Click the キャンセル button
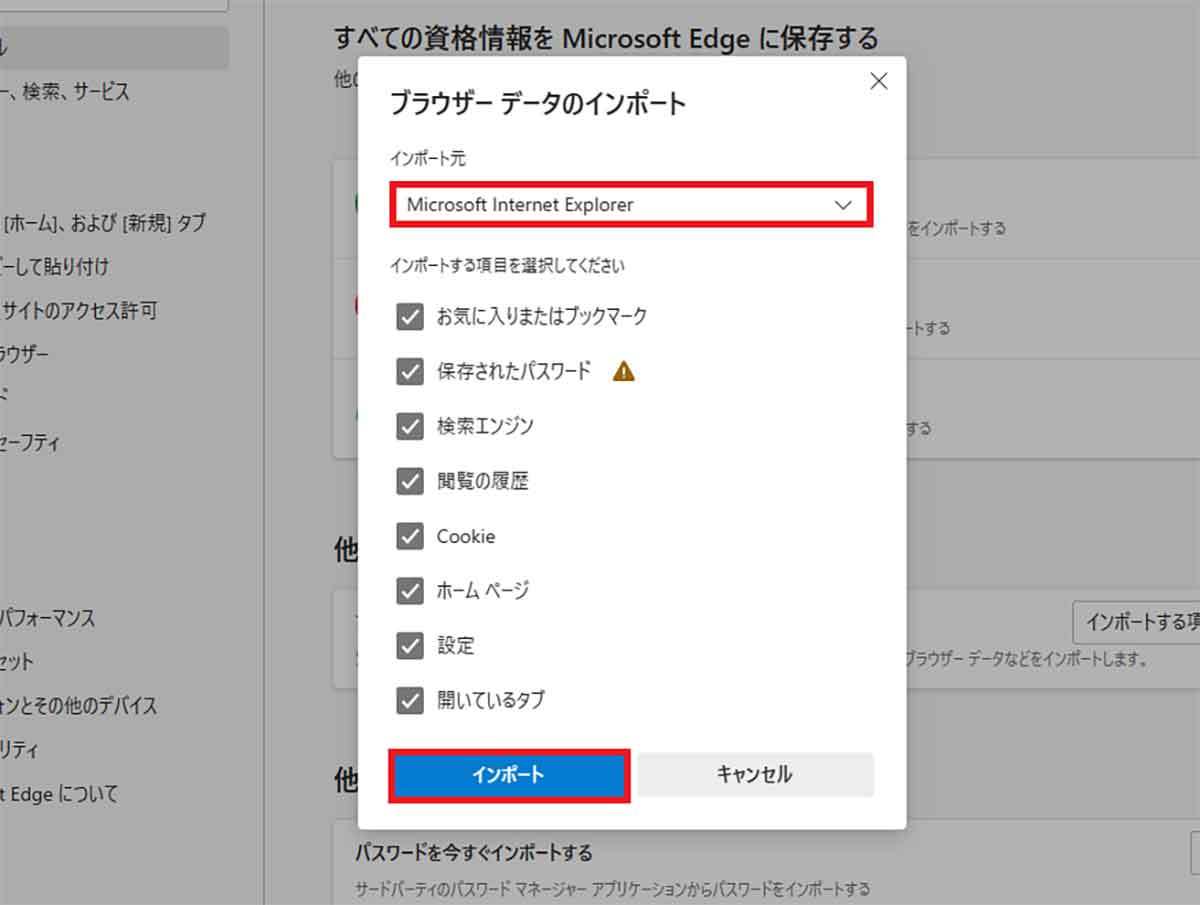Viewport: 1200px width, 905px height. (x=755, y=775)
